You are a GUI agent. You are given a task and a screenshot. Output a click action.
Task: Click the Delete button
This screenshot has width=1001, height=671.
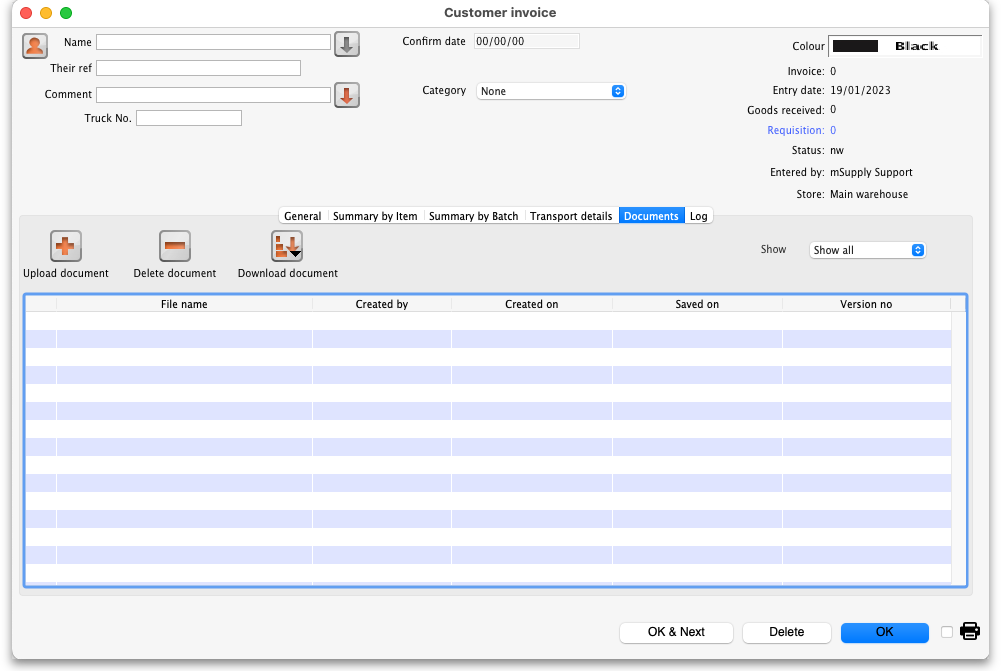786,632
